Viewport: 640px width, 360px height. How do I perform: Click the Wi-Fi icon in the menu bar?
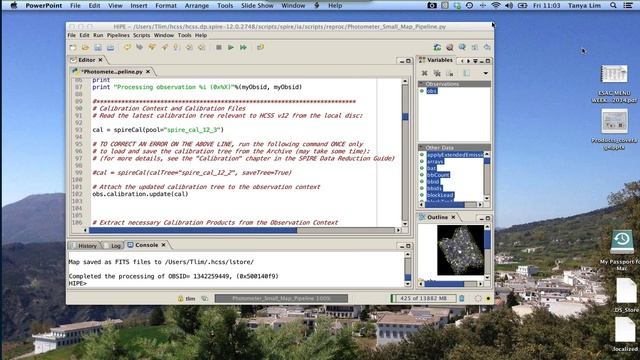click(x=496, y=6)
